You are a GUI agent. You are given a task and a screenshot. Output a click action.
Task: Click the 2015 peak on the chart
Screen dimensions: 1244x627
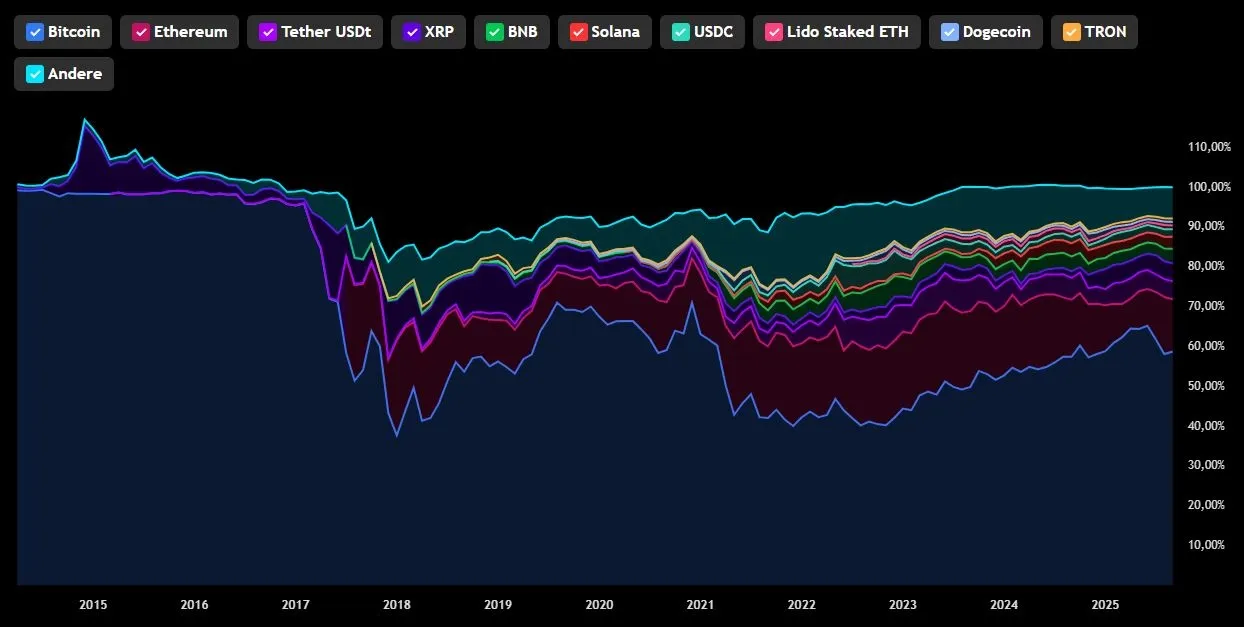pyautogui.click(x=84, y=120)
